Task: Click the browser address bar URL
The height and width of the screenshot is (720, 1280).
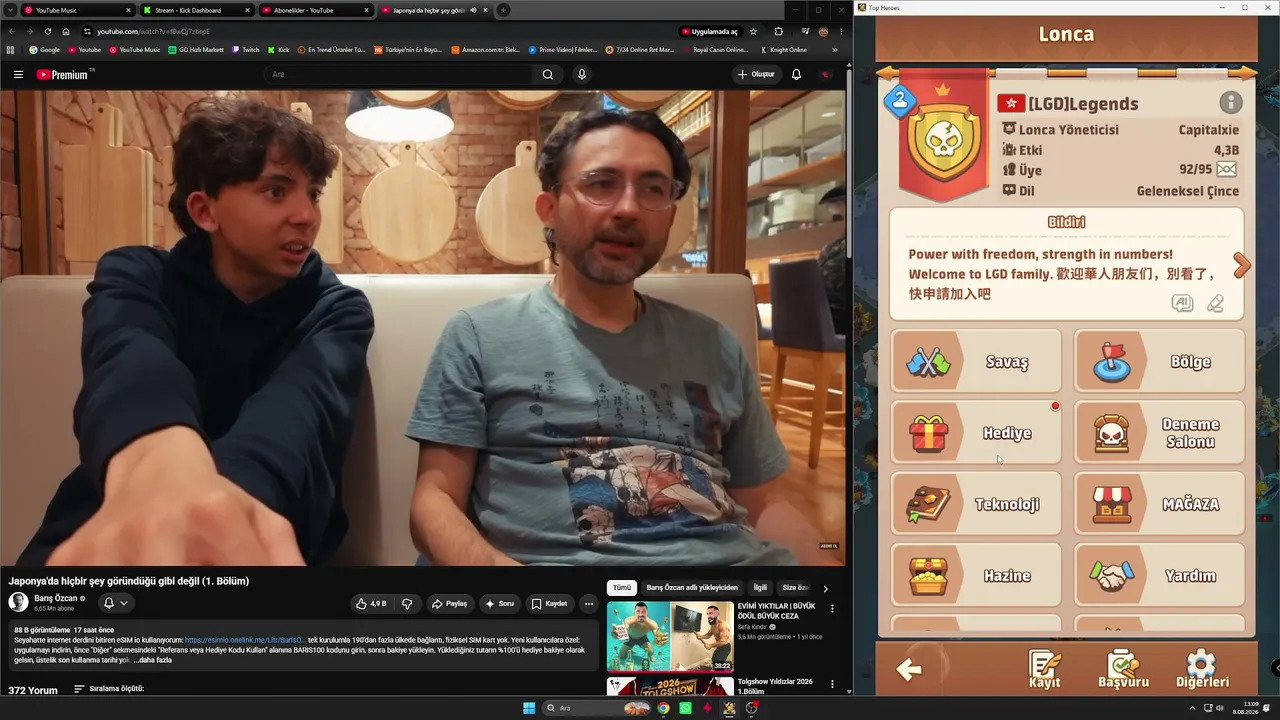Action: [153, 31]
